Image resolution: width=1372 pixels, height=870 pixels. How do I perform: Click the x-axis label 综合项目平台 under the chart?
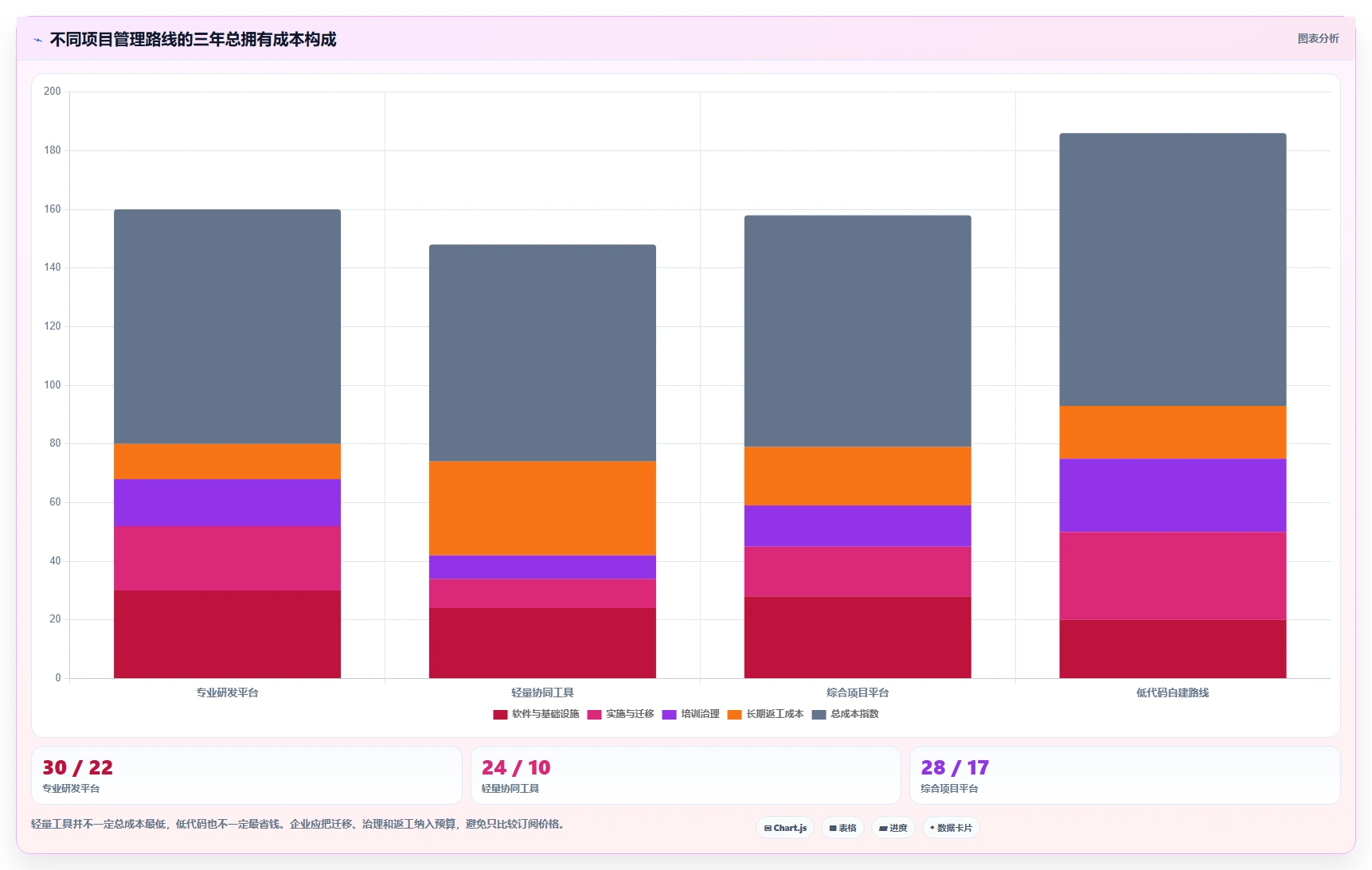pyautogui.click(x=858, y=692)
